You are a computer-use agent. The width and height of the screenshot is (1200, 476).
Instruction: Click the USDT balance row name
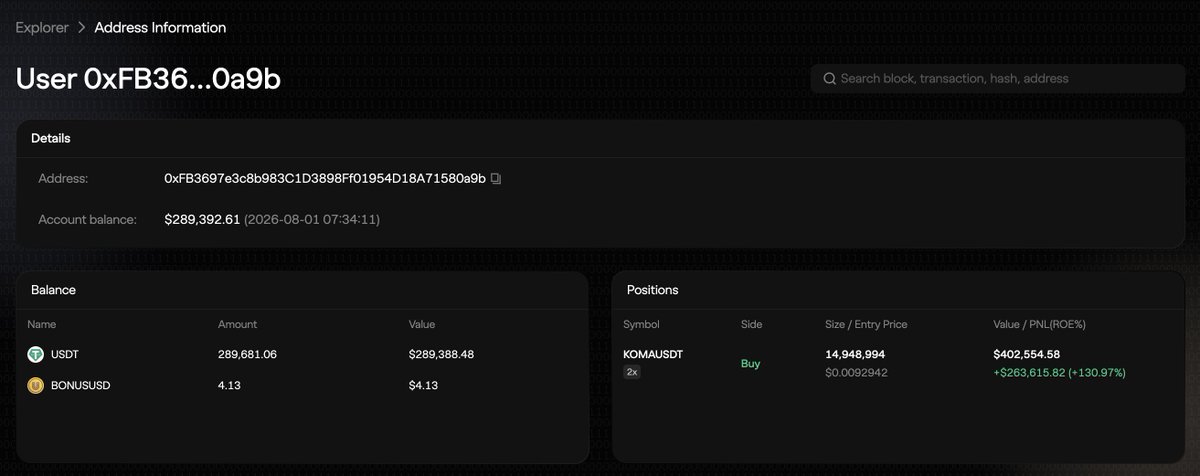[65, 354]
